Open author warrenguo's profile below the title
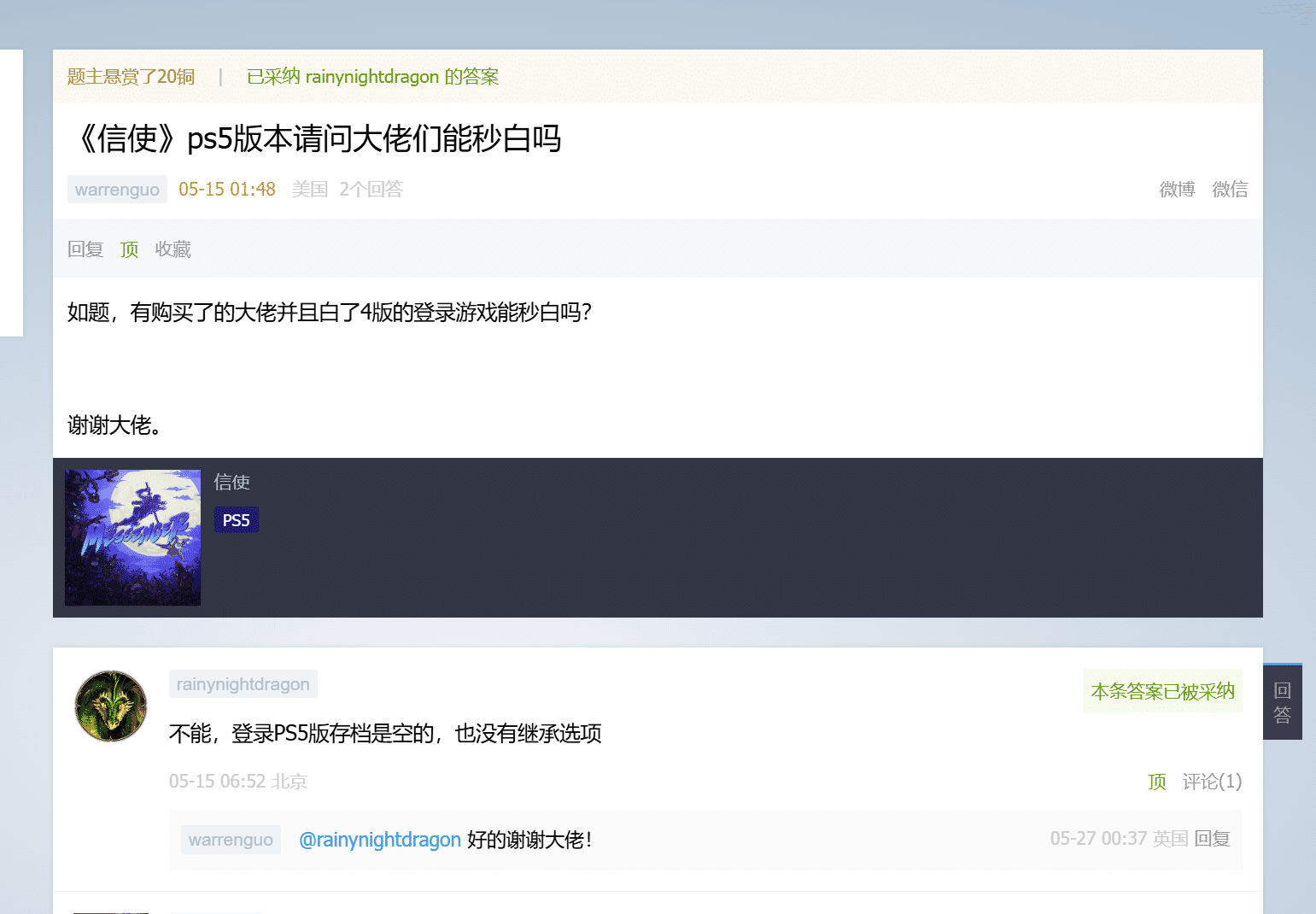Image resolution: width=1316 pixels, height=914 pixels. (x=117, y=190)
